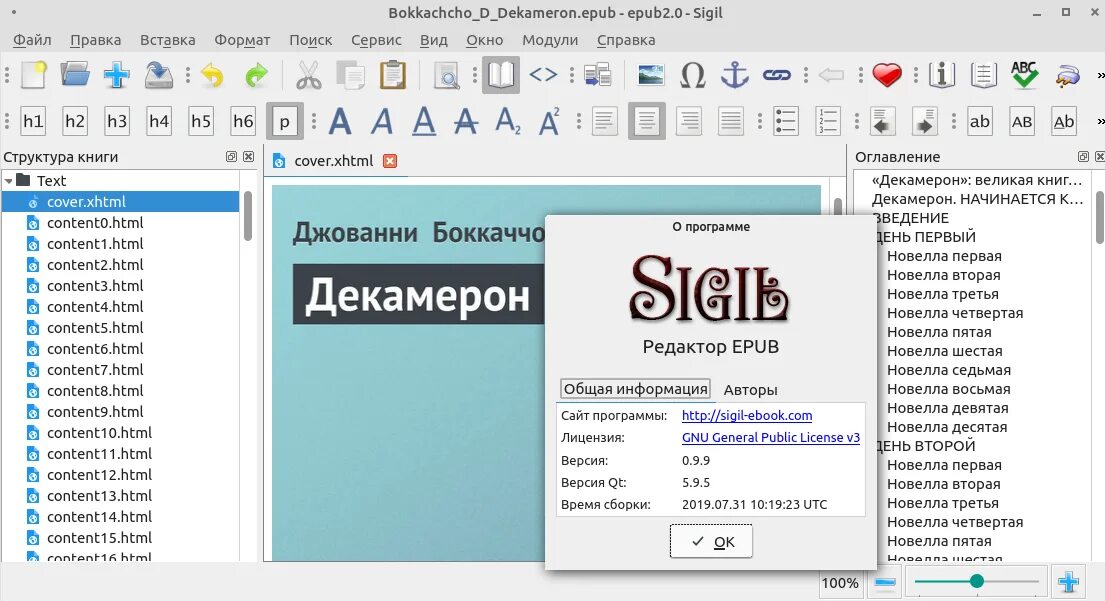Click the validate EPUB icon
The width and height of the screenshot is (1105, 601).
pyautogui.click(x=1068, y=75)
